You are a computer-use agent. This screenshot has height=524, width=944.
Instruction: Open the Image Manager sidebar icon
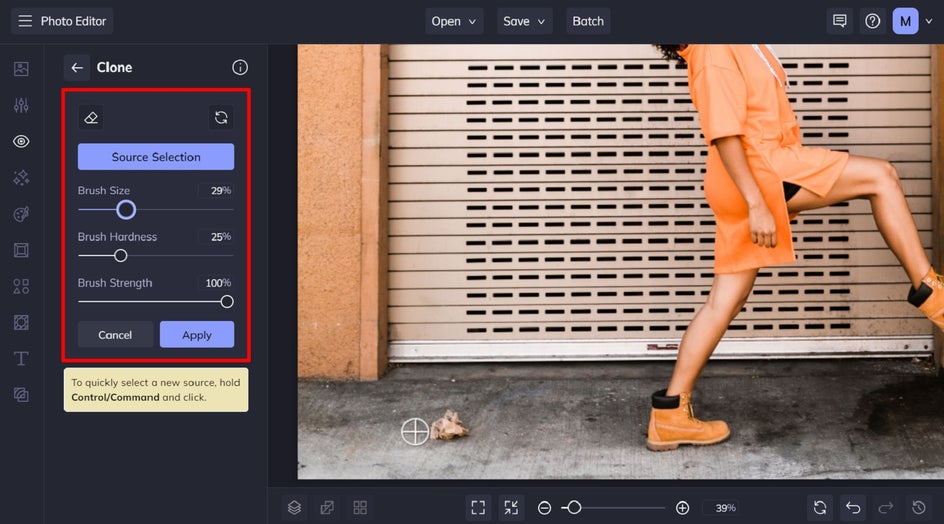[21, 69]
